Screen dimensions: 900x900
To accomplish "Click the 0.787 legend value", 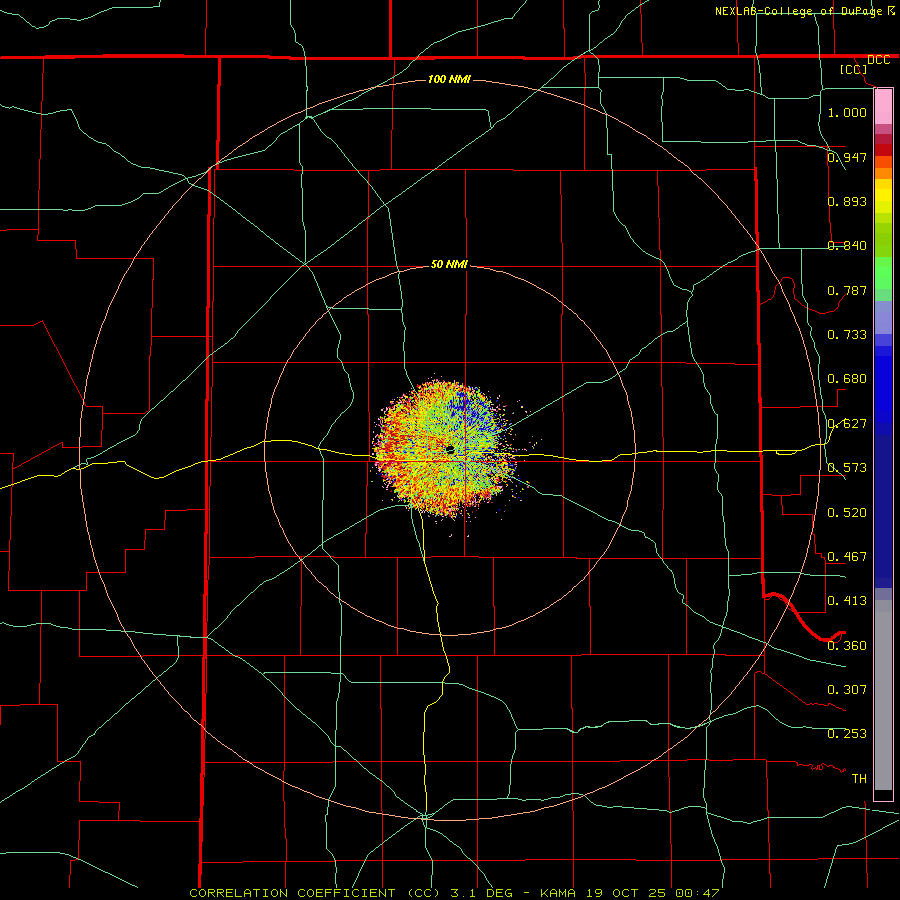I will coord(847,290).
